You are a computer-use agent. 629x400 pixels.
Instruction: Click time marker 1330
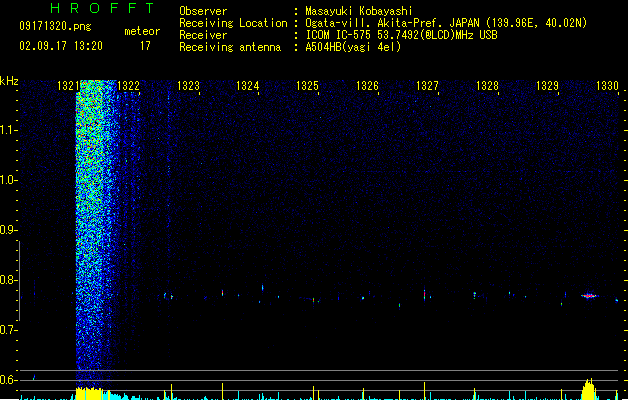[x=607, y=86]
